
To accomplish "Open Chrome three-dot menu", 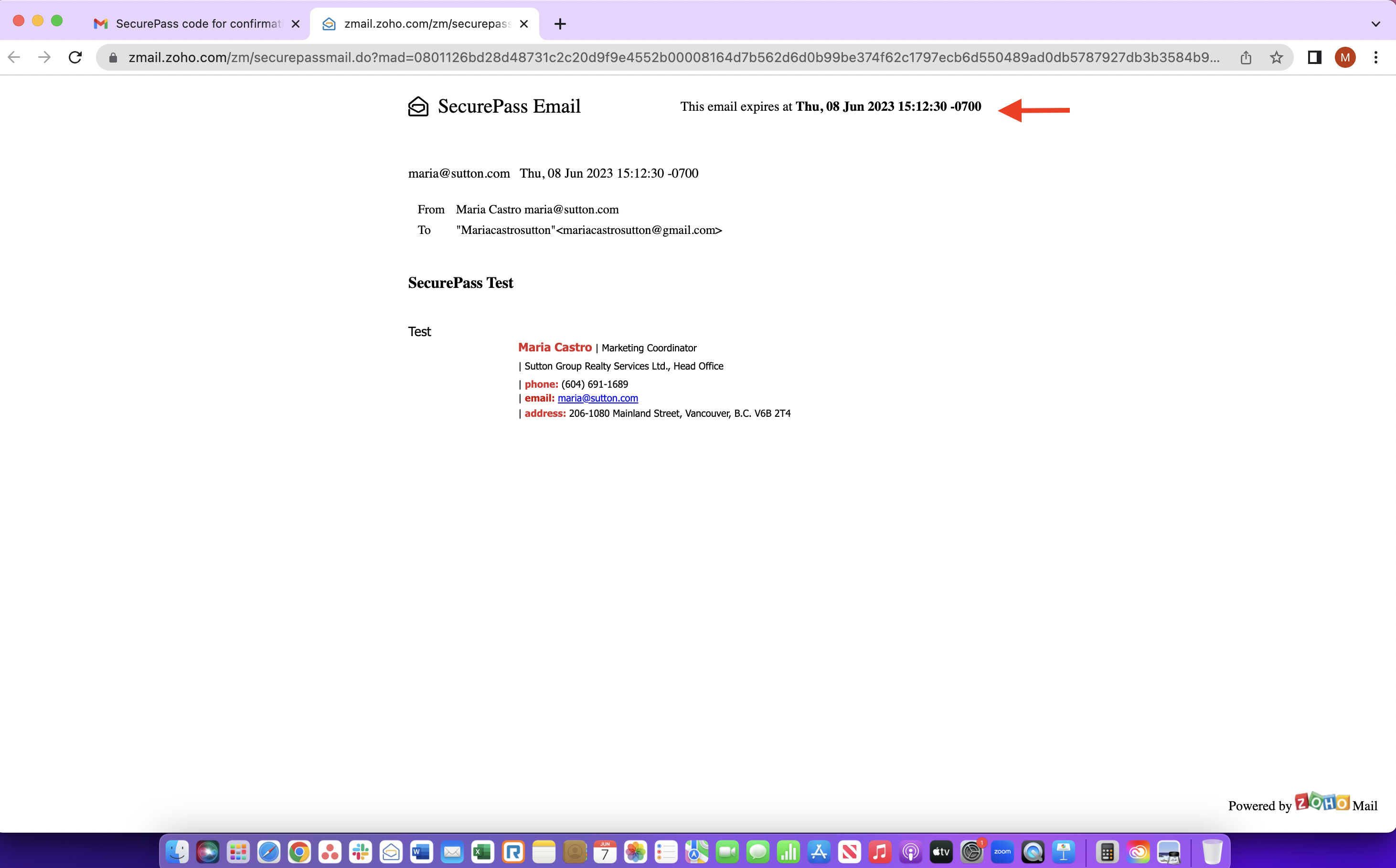I will pos(1375,57).
